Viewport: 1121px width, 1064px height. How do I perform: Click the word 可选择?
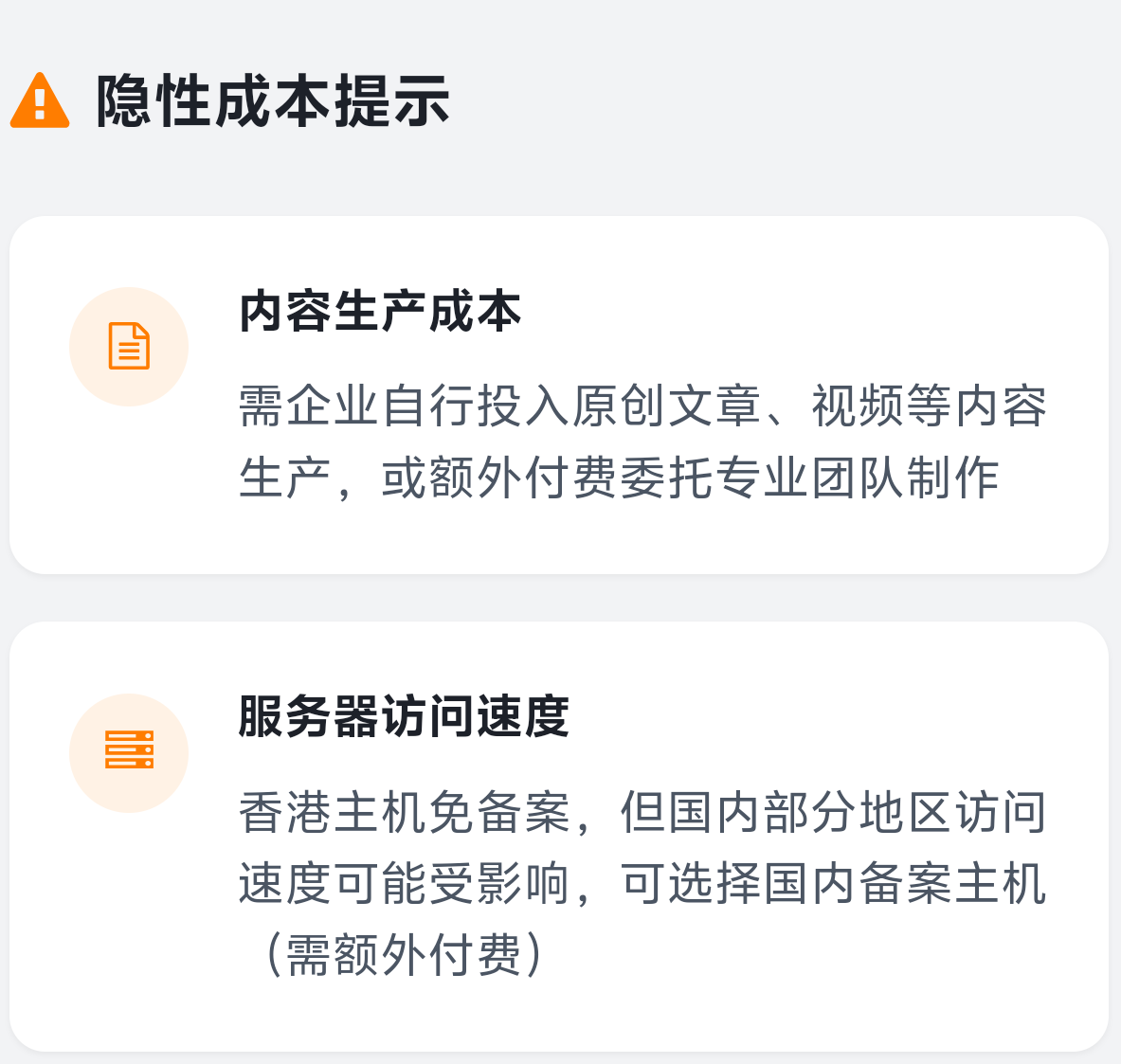pyautogui.click(x=691, y=883)
